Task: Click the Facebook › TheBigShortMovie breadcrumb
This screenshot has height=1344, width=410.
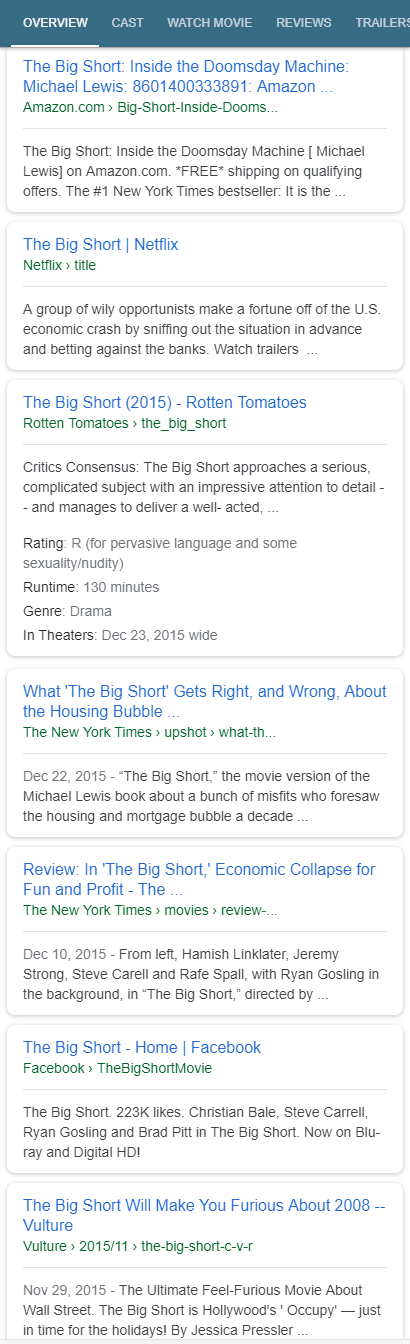Action: click(x=117, y=1068)
